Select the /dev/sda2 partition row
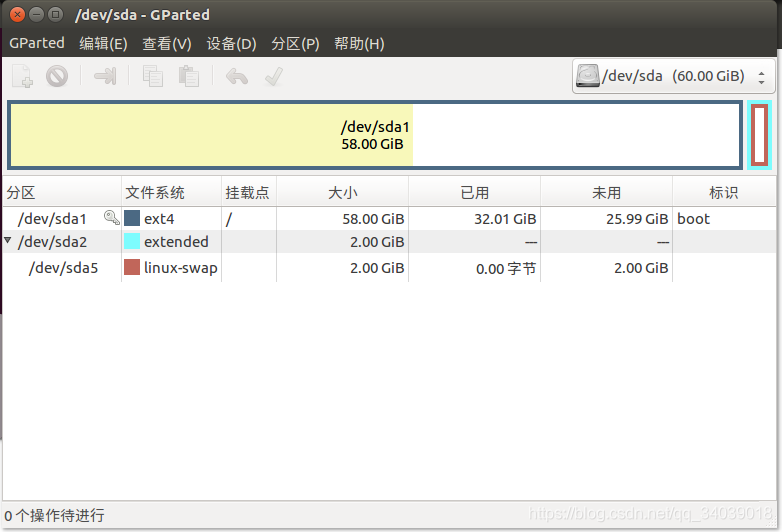This screenshot has height=532, width=782. [x=390, y=241]
